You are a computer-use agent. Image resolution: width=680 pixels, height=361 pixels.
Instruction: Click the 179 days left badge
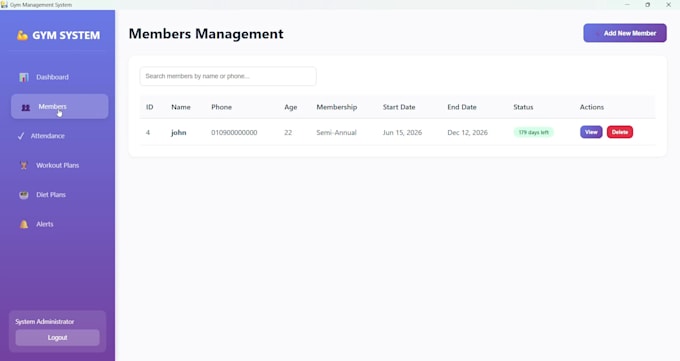(533, 132)
